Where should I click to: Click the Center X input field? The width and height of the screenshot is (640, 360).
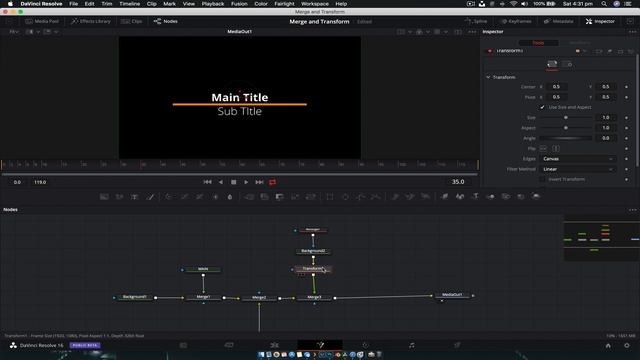[x=556, y=87]
